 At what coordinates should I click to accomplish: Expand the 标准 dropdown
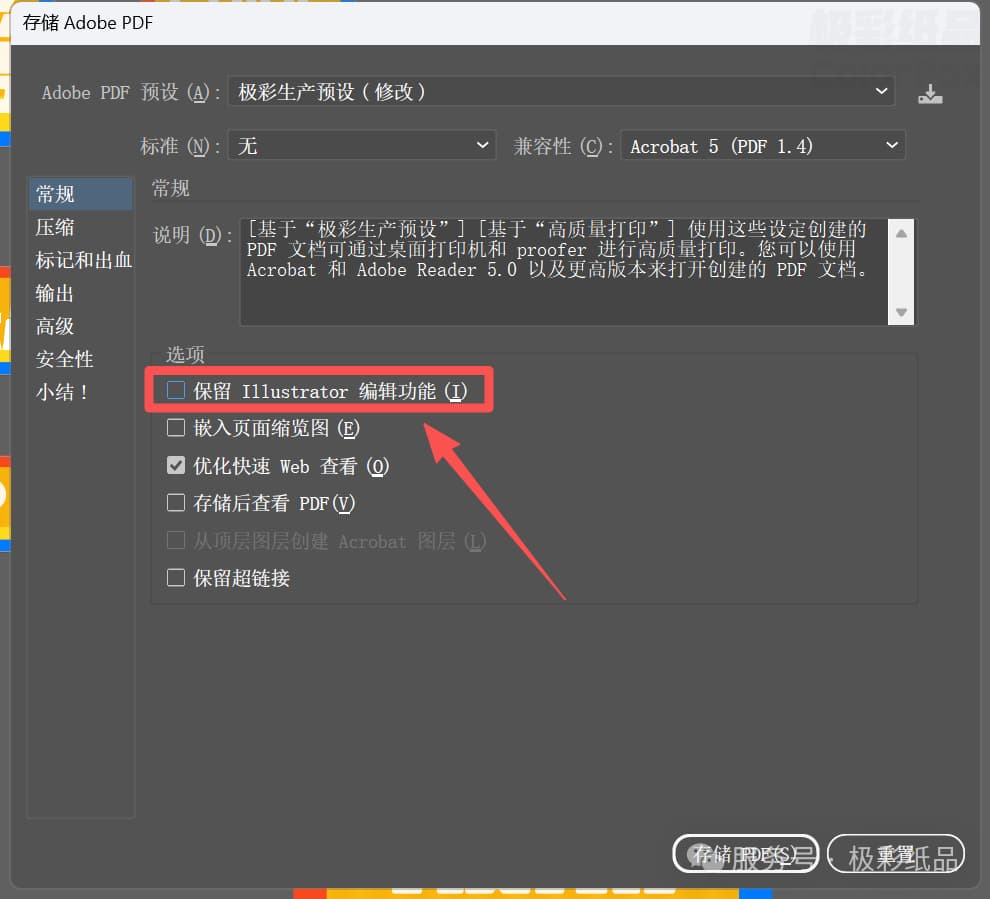[361, 146]
